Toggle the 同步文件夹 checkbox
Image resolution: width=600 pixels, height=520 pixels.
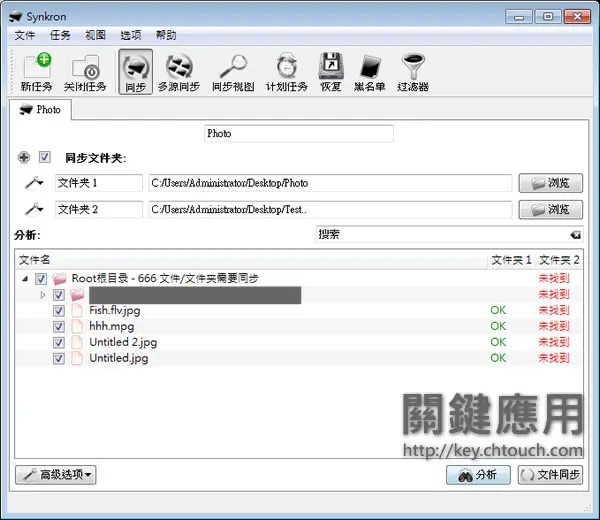point(44,157)
